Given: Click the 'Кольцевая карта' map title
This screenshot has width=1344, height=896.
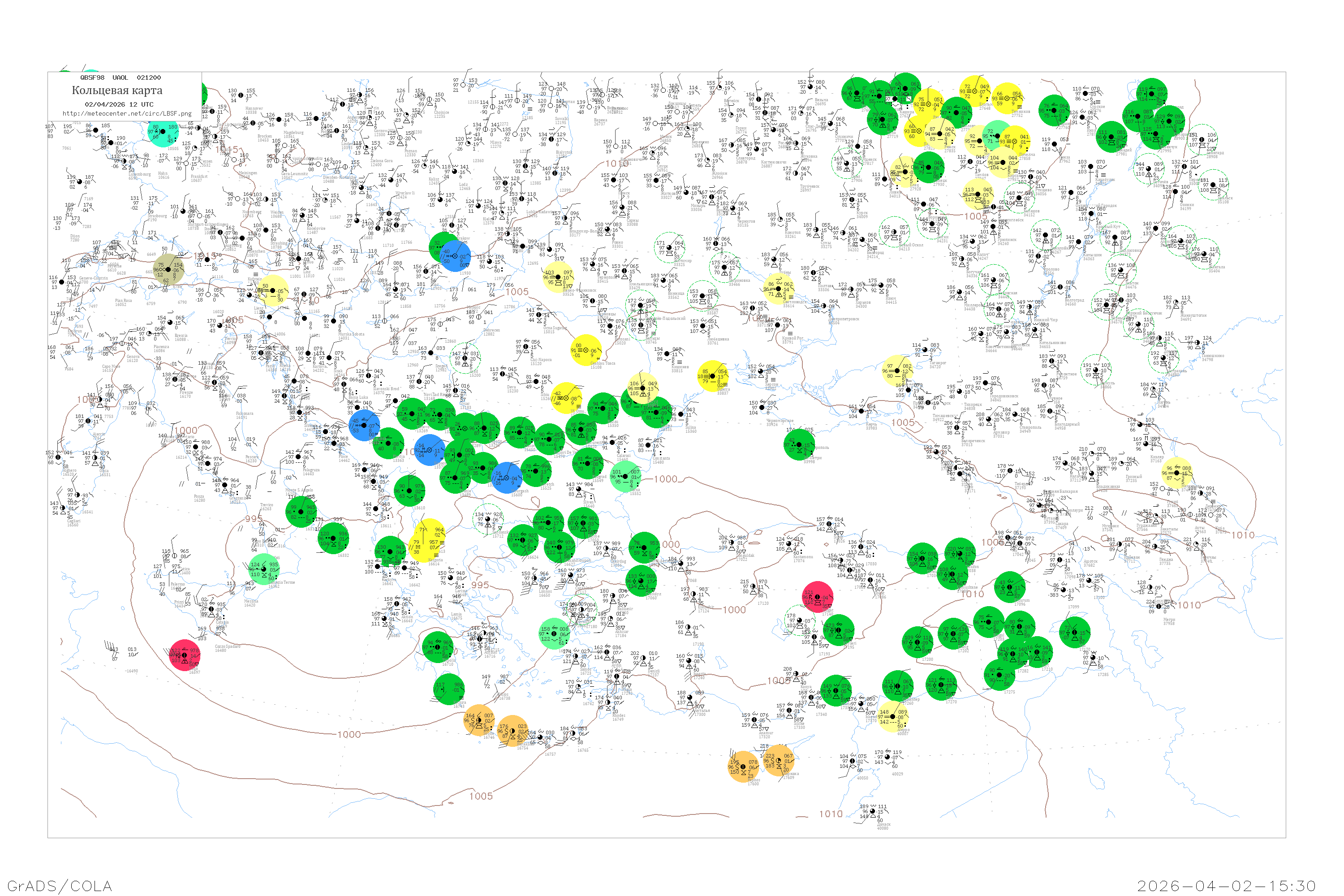Looking at the screenshot, I should pyautogui.click(x=116, y=90).
